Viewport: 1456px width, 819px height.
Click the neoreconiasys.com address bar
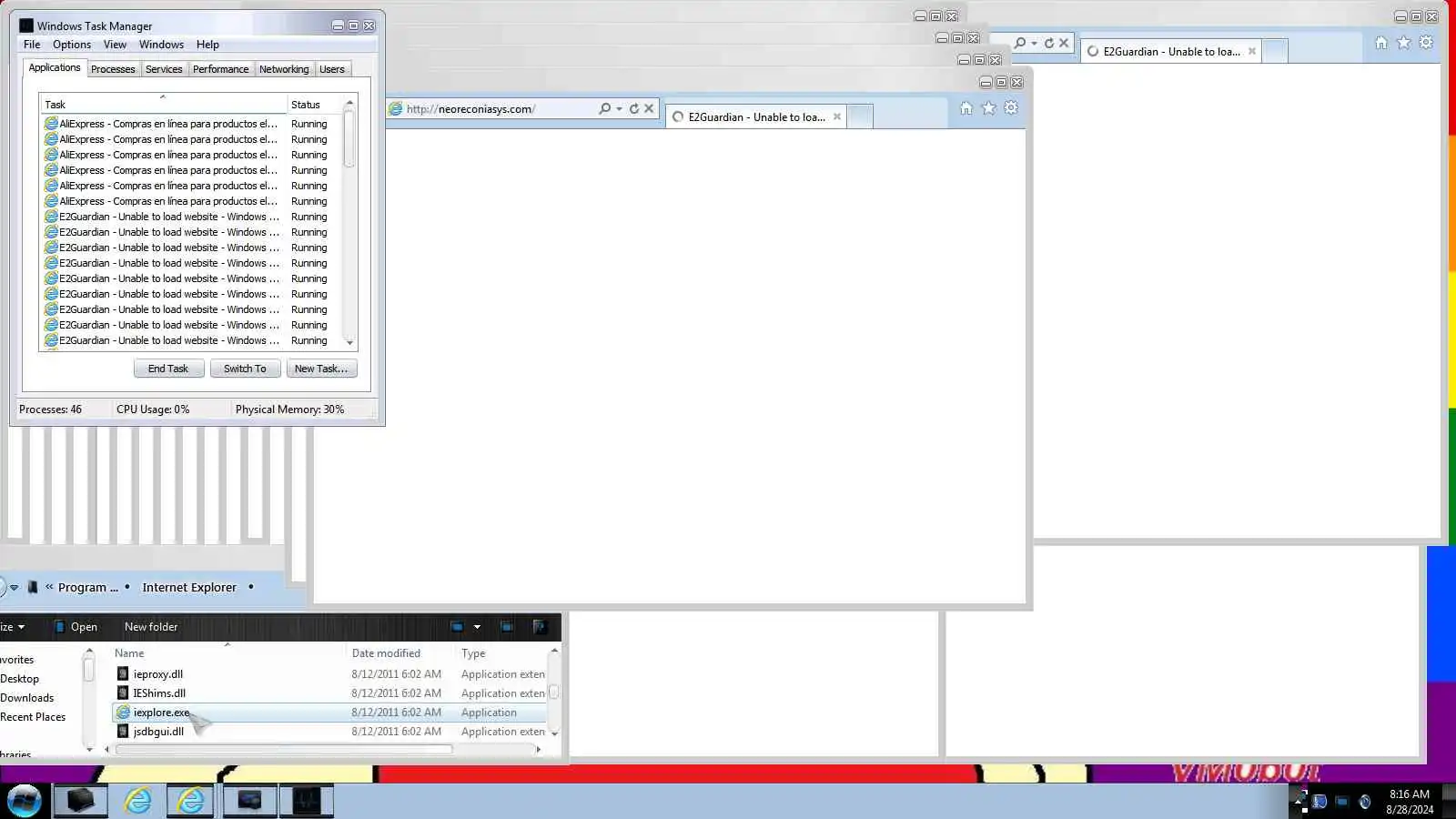click(491, 109)
